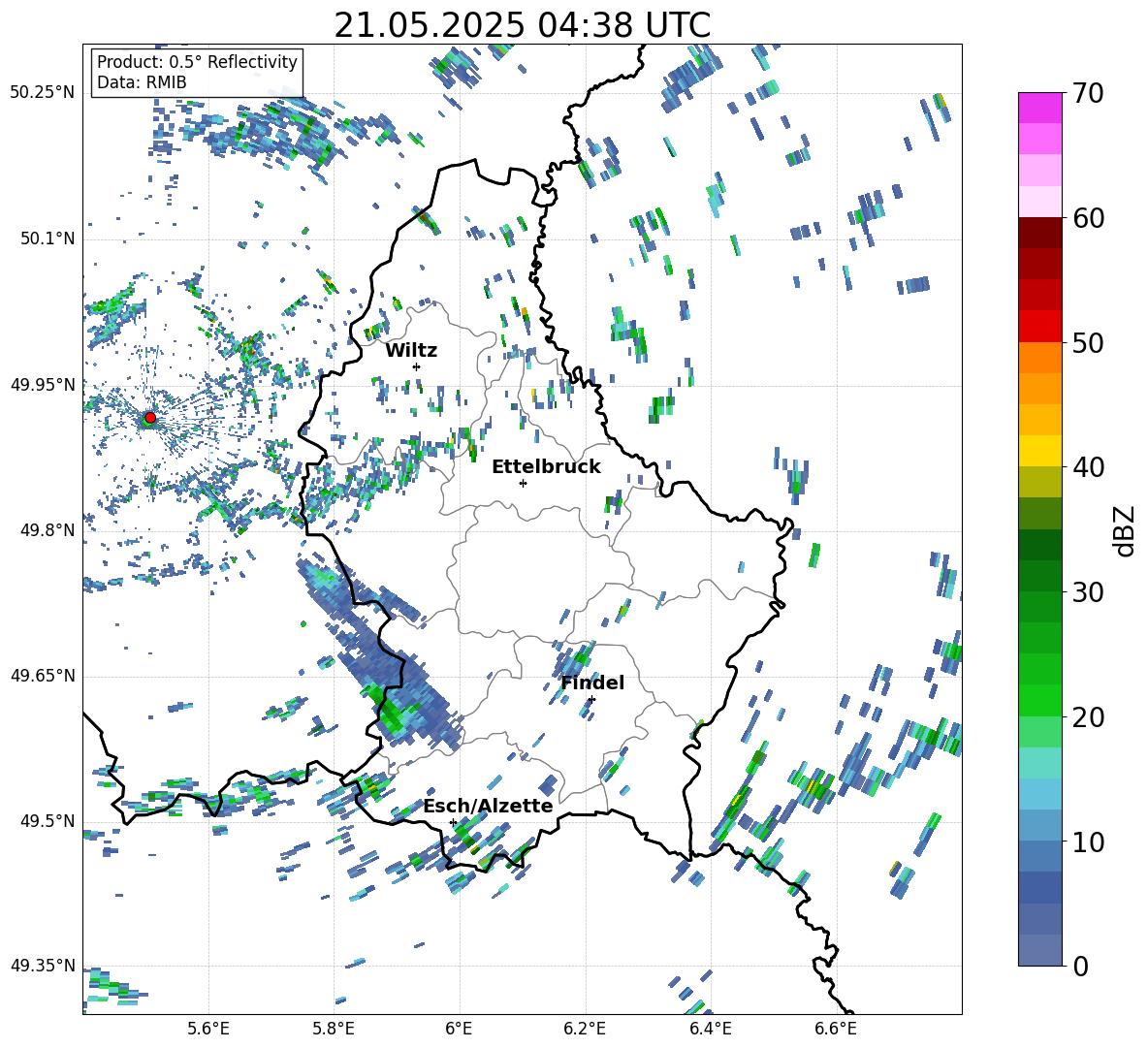Click the 49.95°N latitude label
The width and height of the screenshot is (1148, 1048).
pos(43,384)
